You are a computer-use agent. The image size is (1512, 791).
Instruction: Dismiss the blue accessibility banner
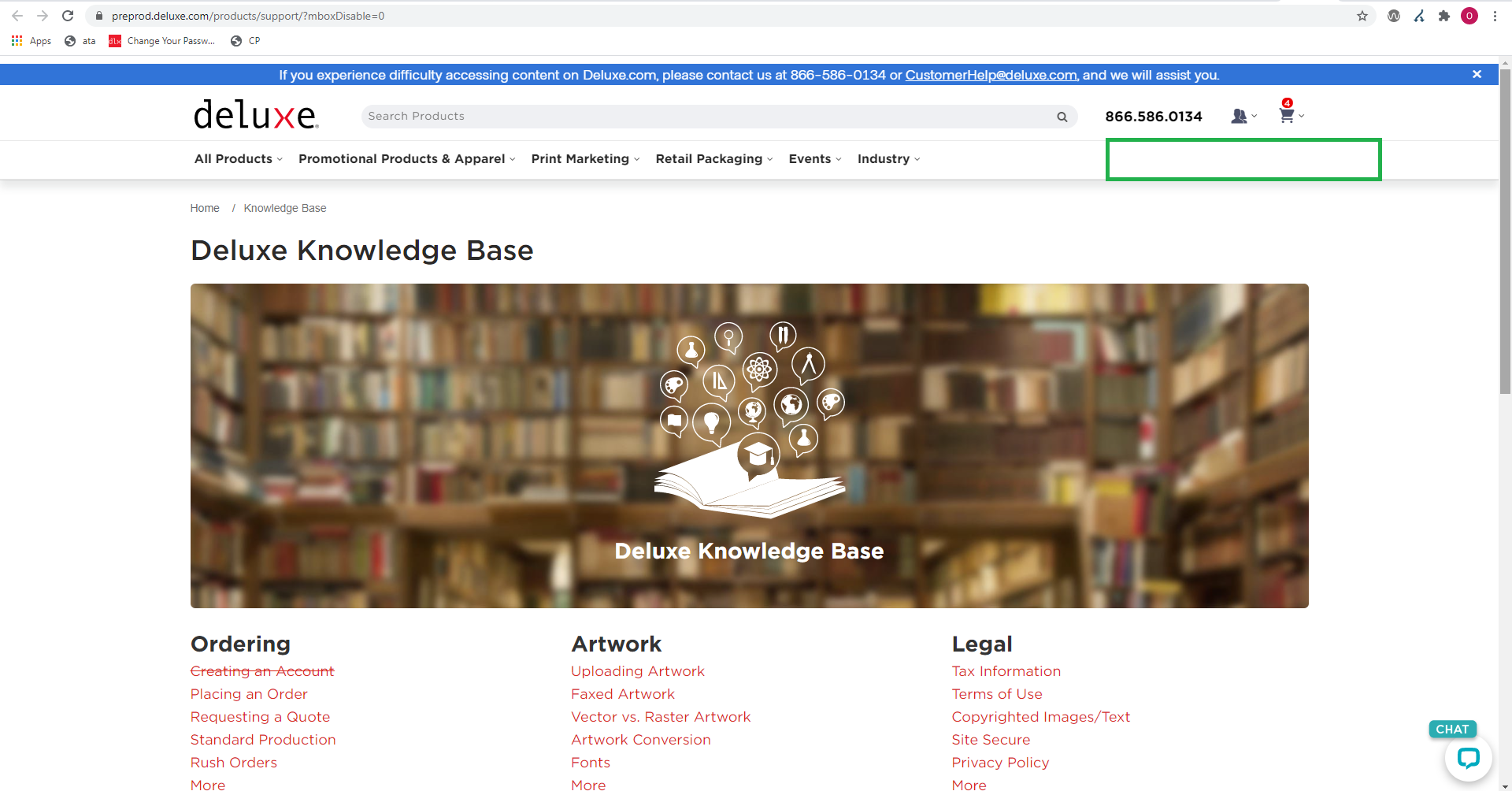pos(1477,74)
